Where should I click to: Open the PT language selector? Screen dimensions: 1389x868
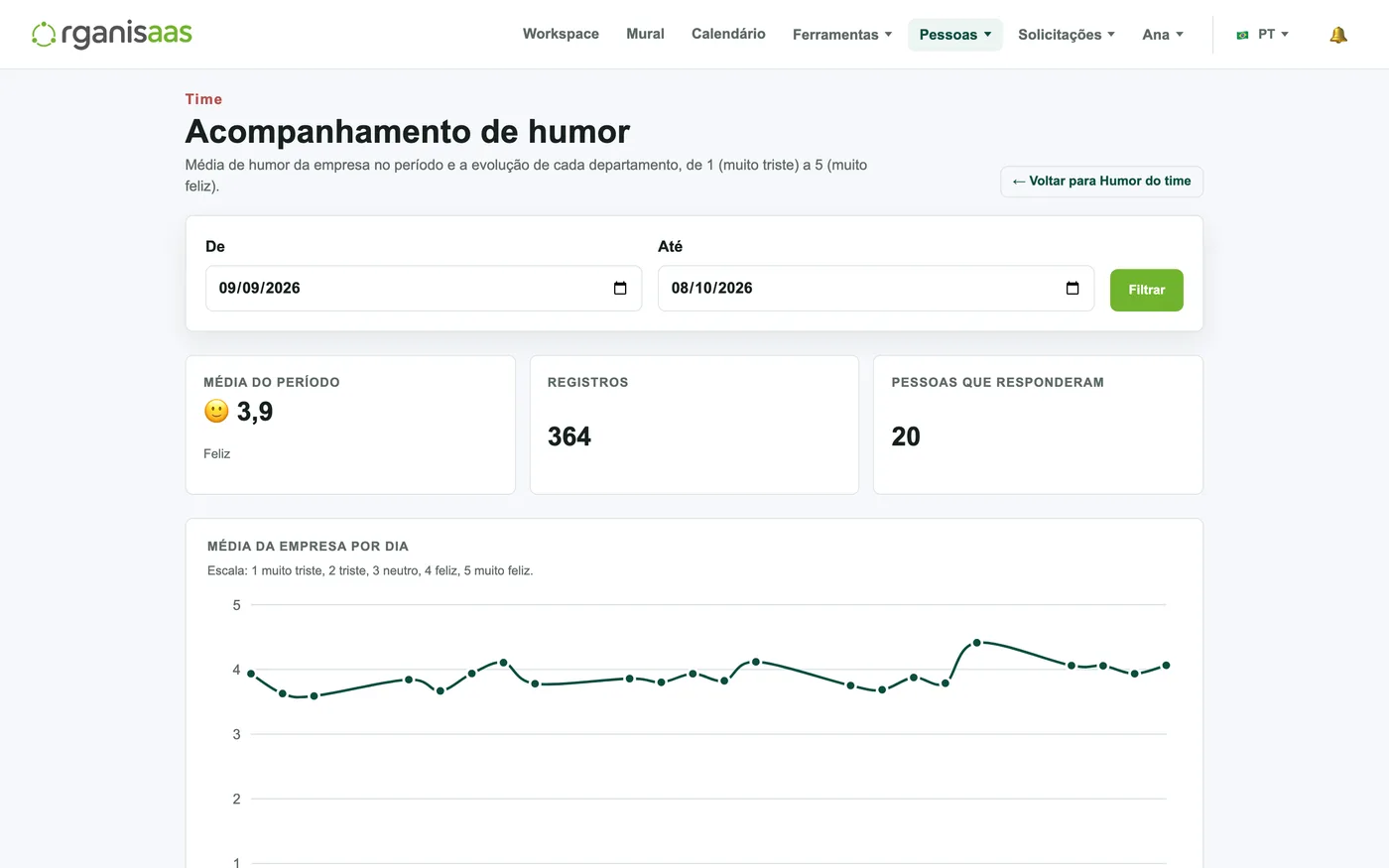point(1263,35)
